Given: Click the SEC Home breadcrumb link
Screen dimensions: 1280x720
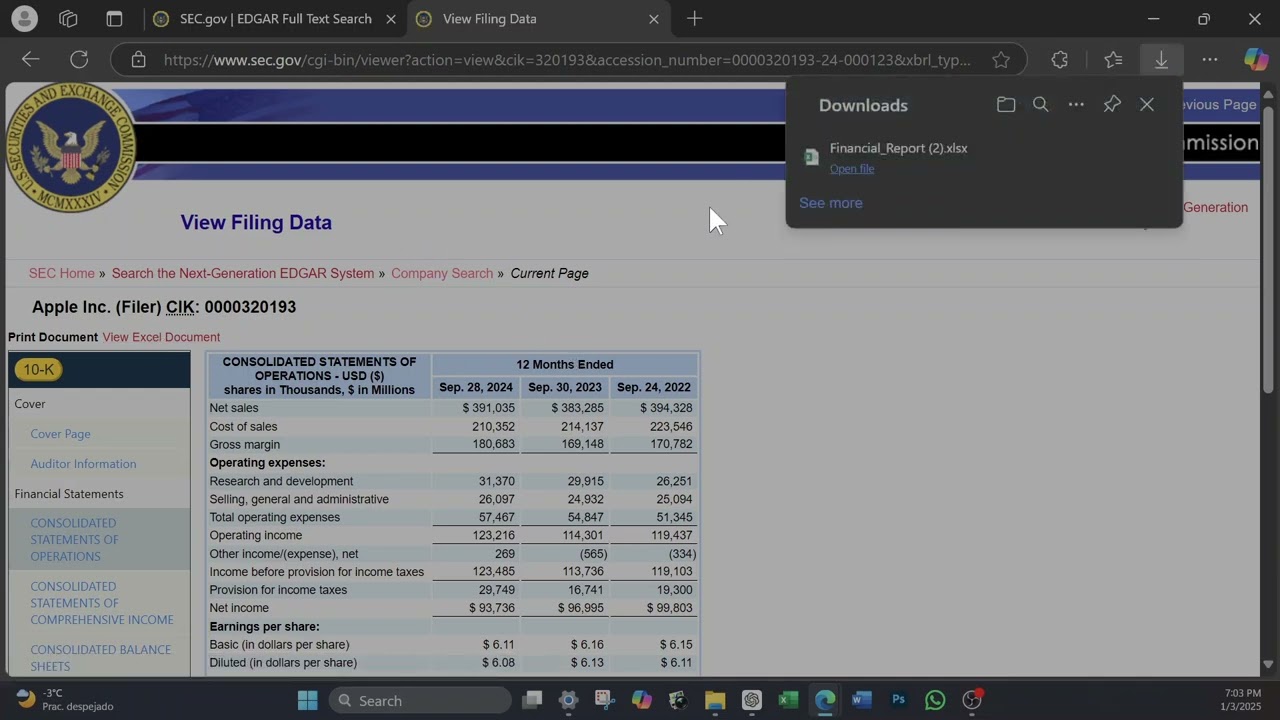Looking at the screenshot, I should coord(61,273).
